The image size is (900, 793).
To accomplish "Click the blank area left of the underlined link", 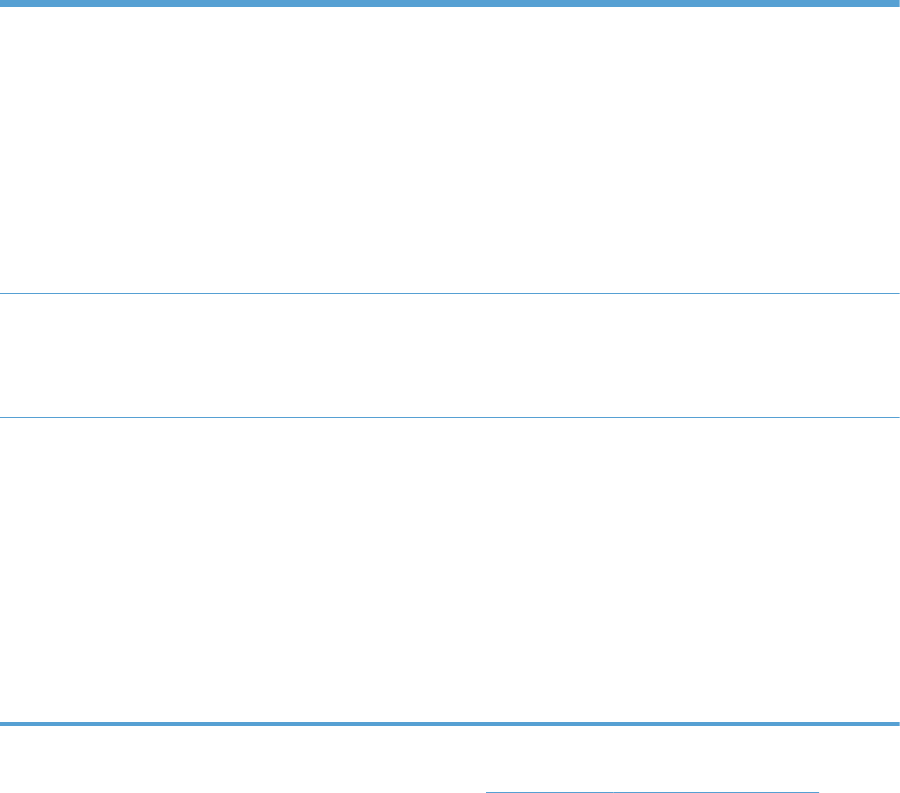I will click(240, 788).
